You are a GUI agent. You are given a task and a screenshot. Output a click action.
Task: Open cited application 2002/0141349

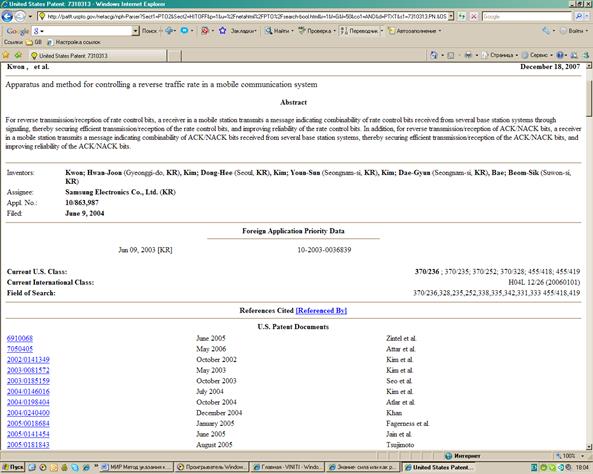click(x=28, y=360)
